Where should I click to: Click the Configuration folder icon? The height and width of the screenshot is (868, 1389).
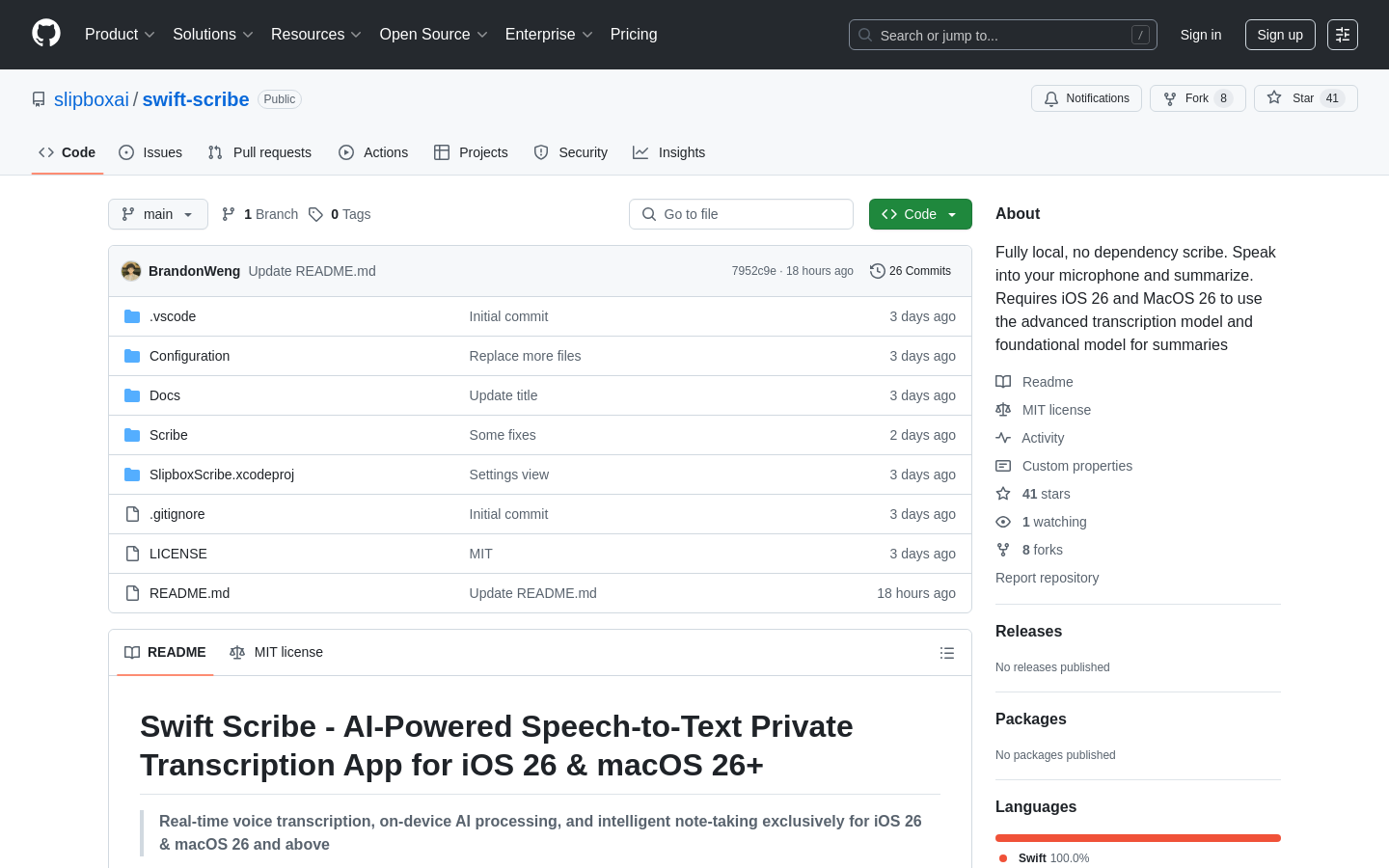tap(132, 356)
